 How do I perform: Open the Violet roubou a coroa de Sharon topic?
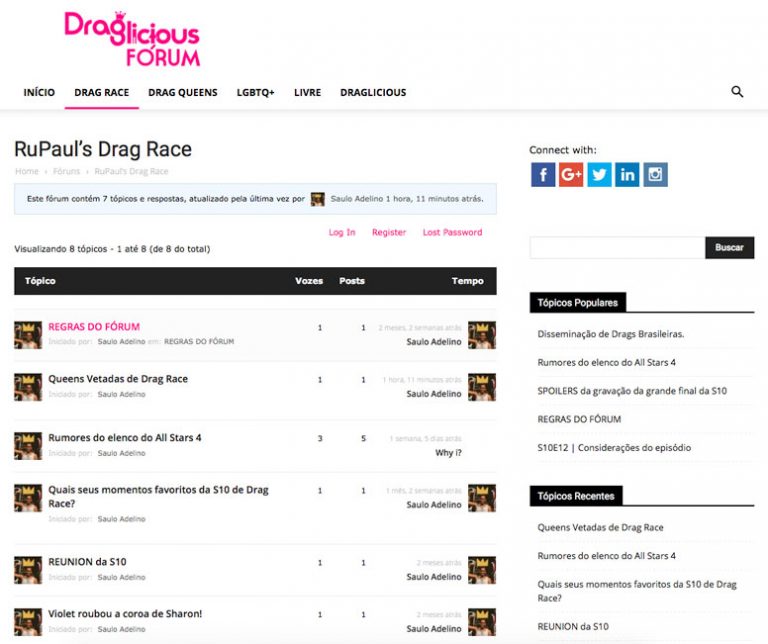[x=125, y=614]
